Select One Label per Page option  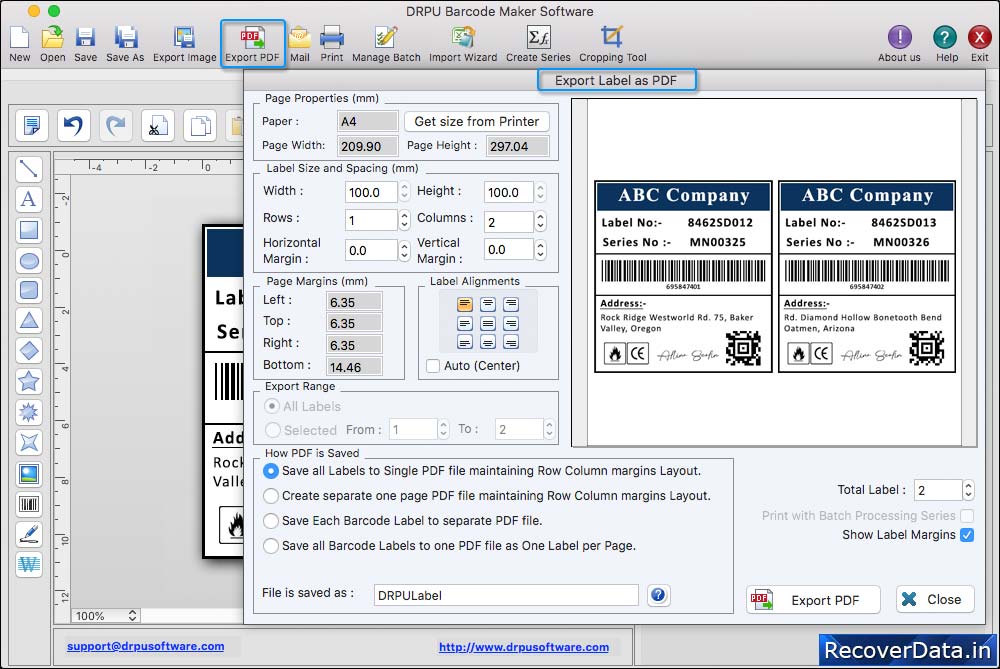tap(271, 545)
